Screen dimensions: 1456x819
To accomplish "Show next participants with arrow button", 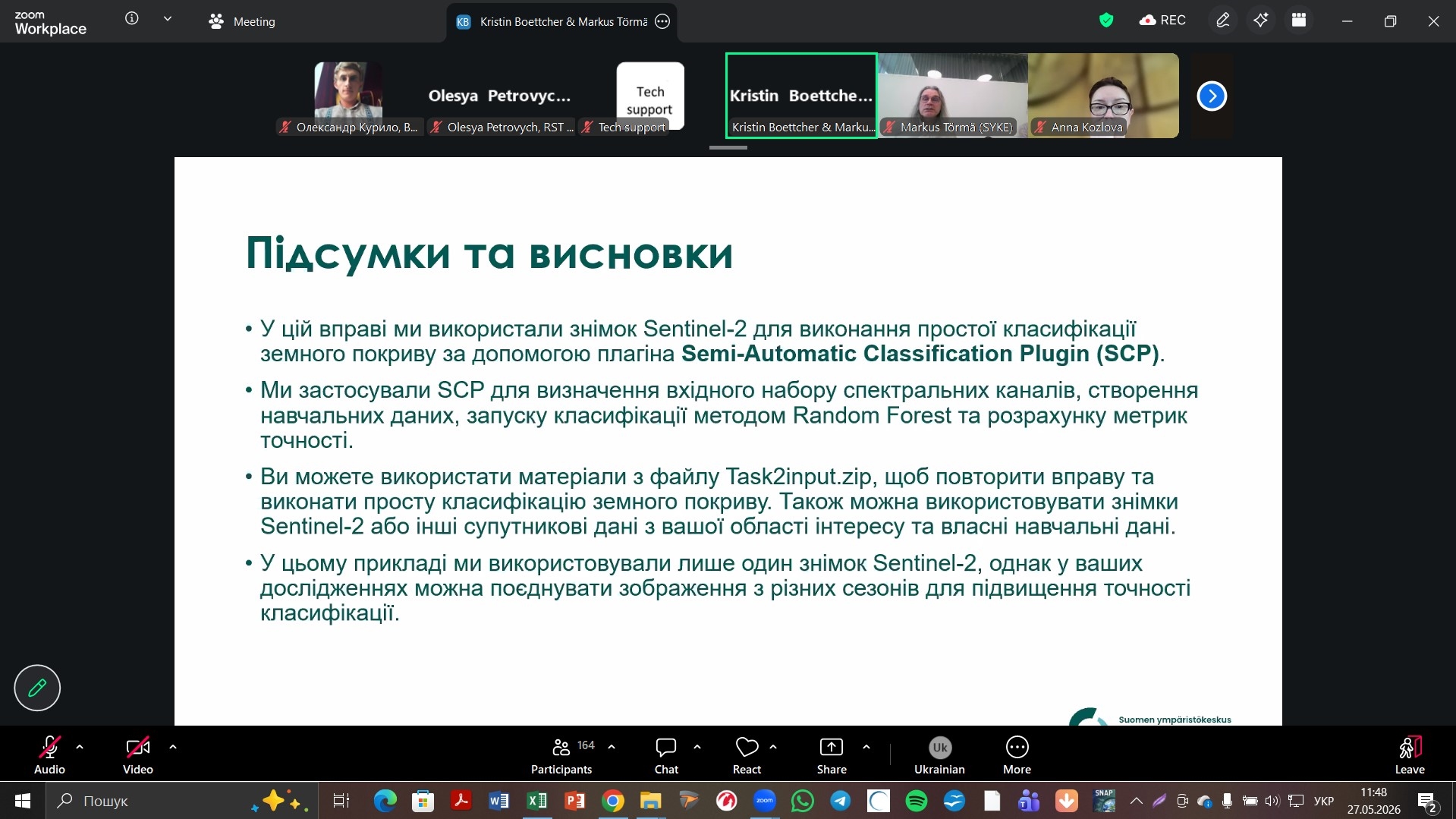I will (x=1212, y=96).
